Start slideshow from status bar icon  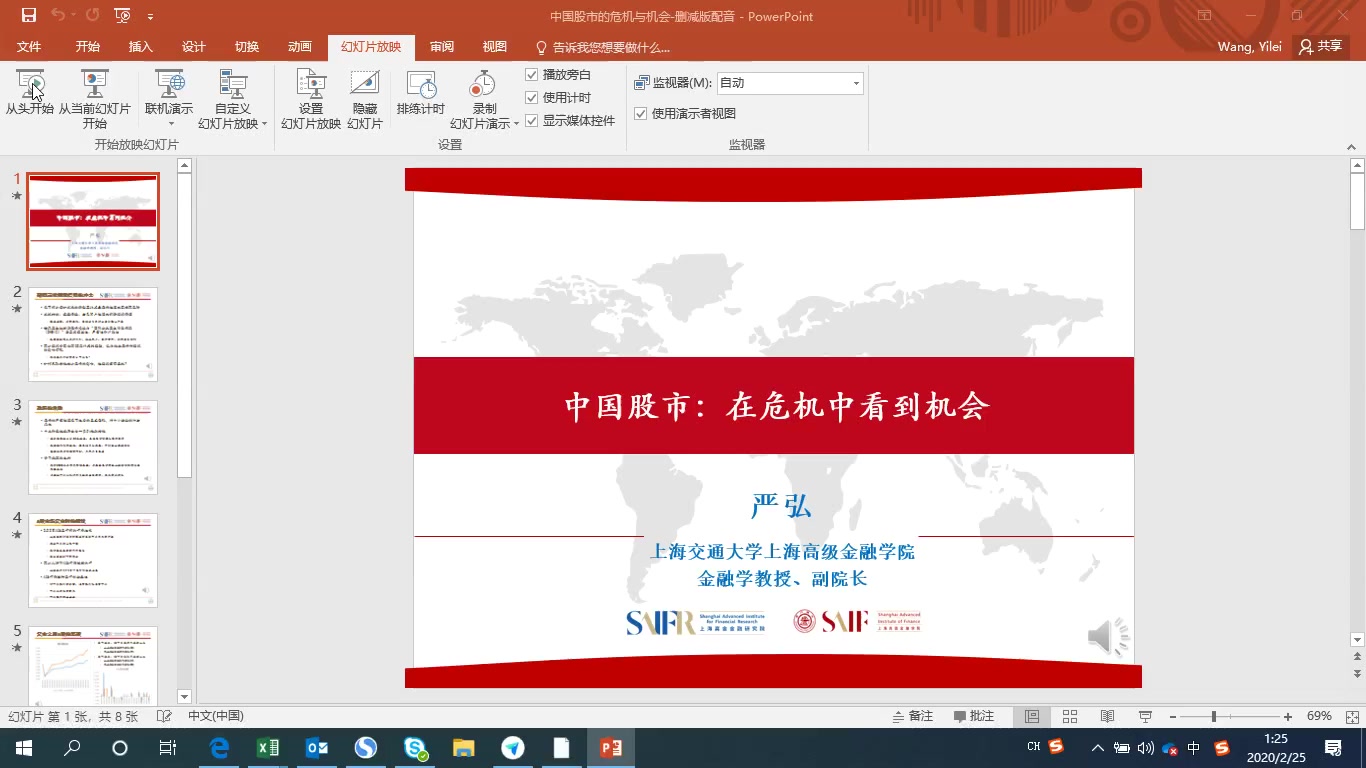coord(1146,716)
